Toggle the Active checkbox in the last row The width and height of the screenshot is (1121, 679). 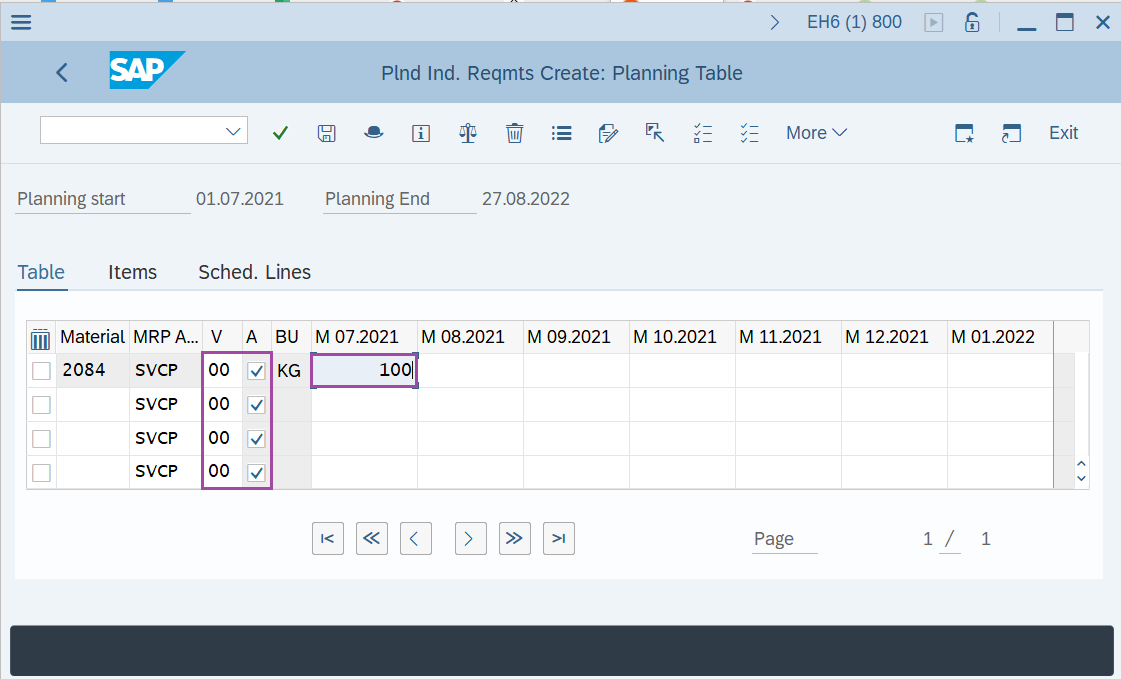[x=256, y=472]
